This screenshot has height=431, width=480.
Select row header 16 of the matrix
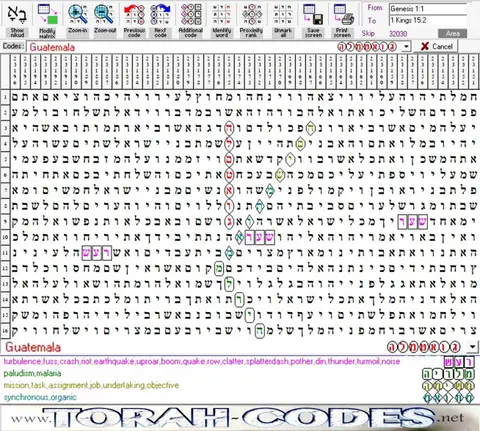(5, 331)
